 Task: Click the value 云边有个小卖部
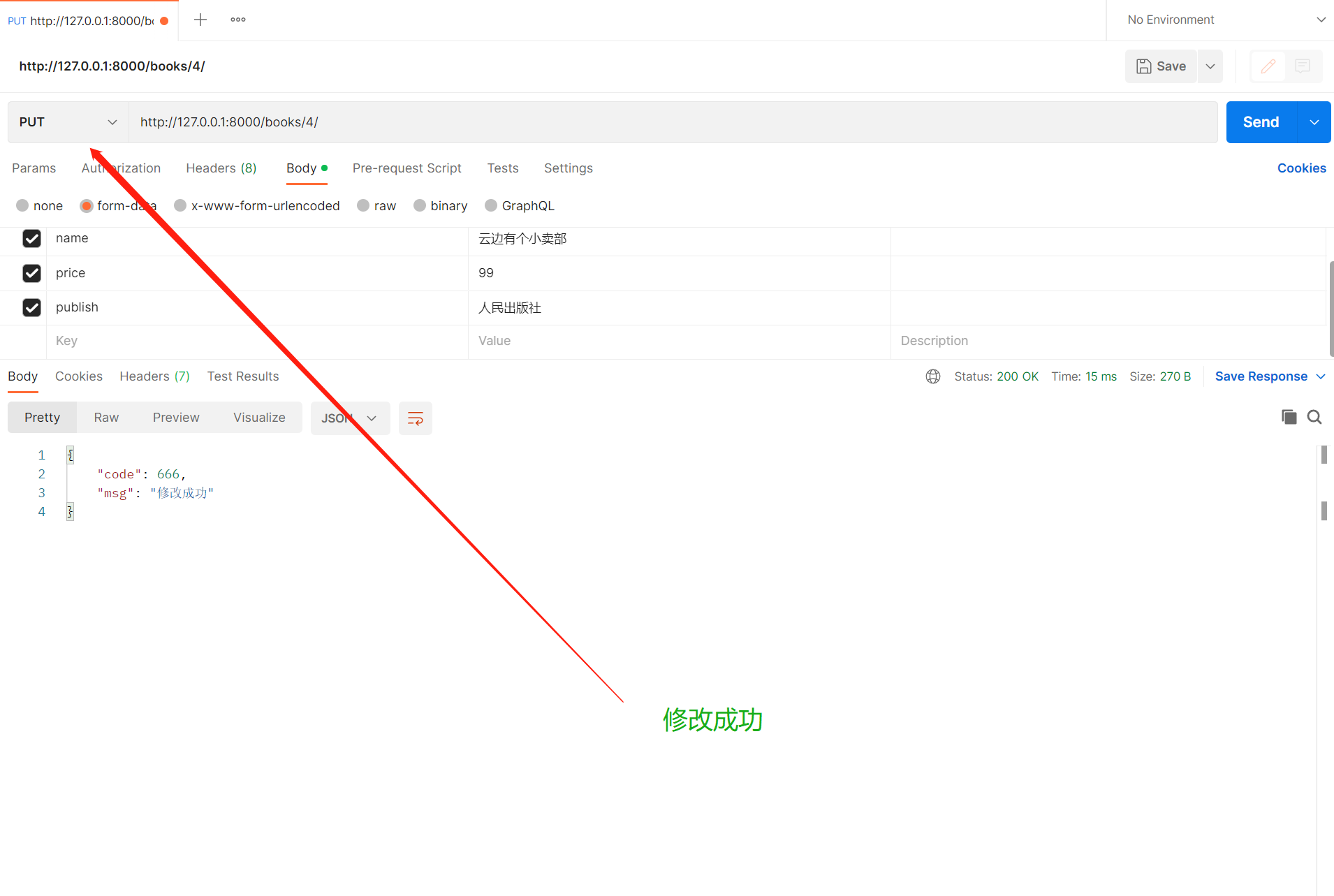(x=522, y=238)
